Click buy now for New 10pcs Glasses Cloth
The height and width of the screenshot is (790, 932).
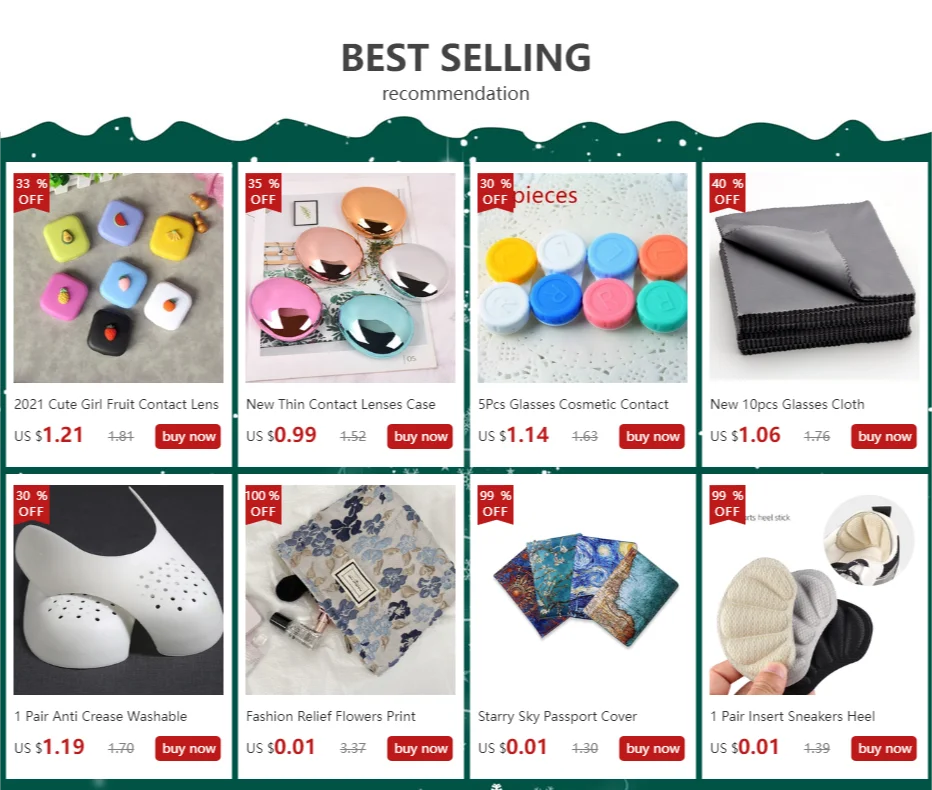point(884,436)
